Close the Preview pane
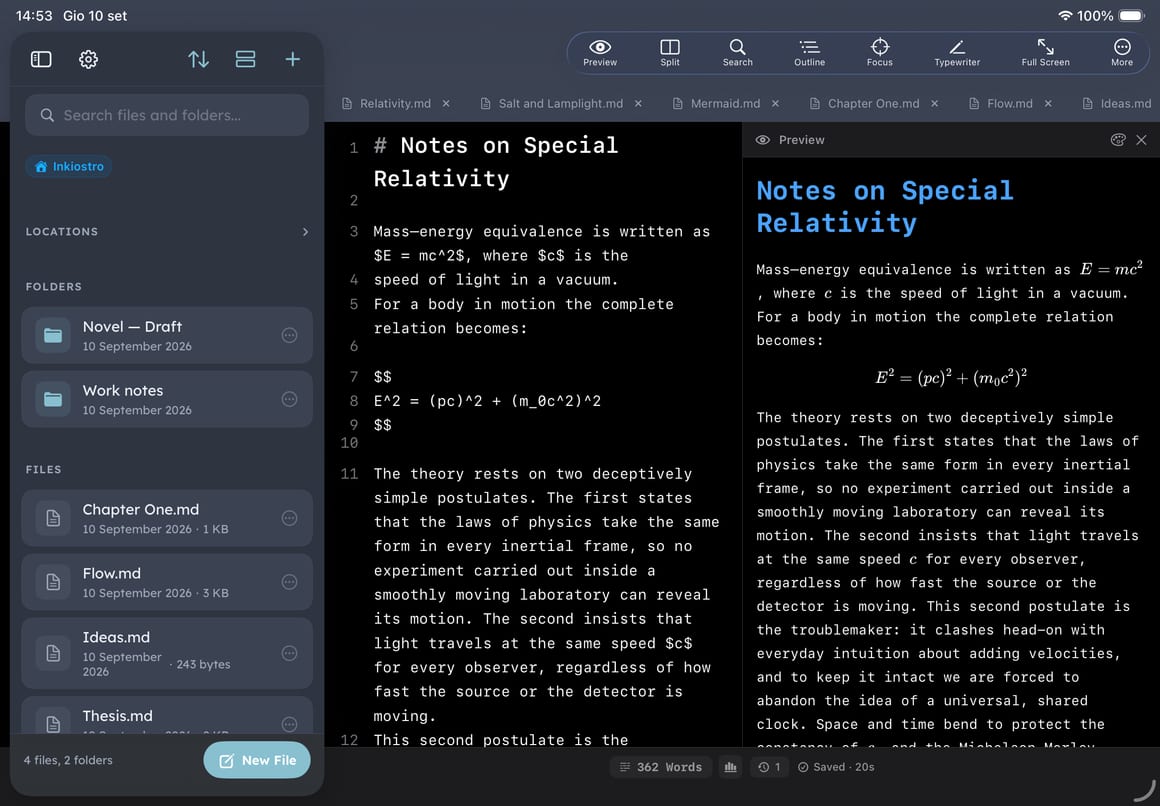This screenshot has height=806, width=1160. click(x=1142, y=140)
